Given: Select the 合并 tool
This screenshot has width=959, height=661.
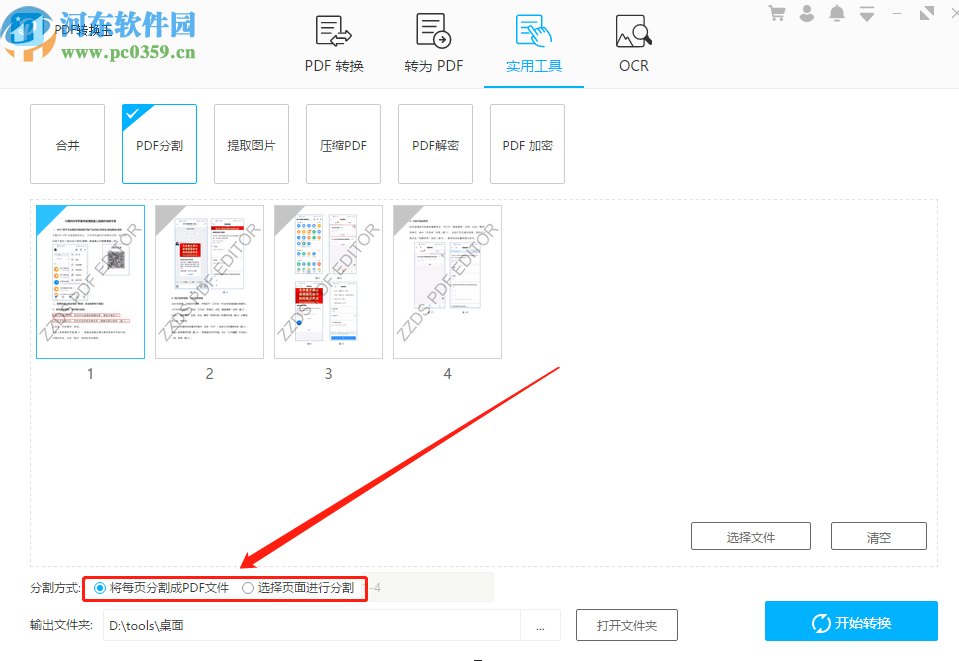Looking at the screenshot, I should pos(67,144).
